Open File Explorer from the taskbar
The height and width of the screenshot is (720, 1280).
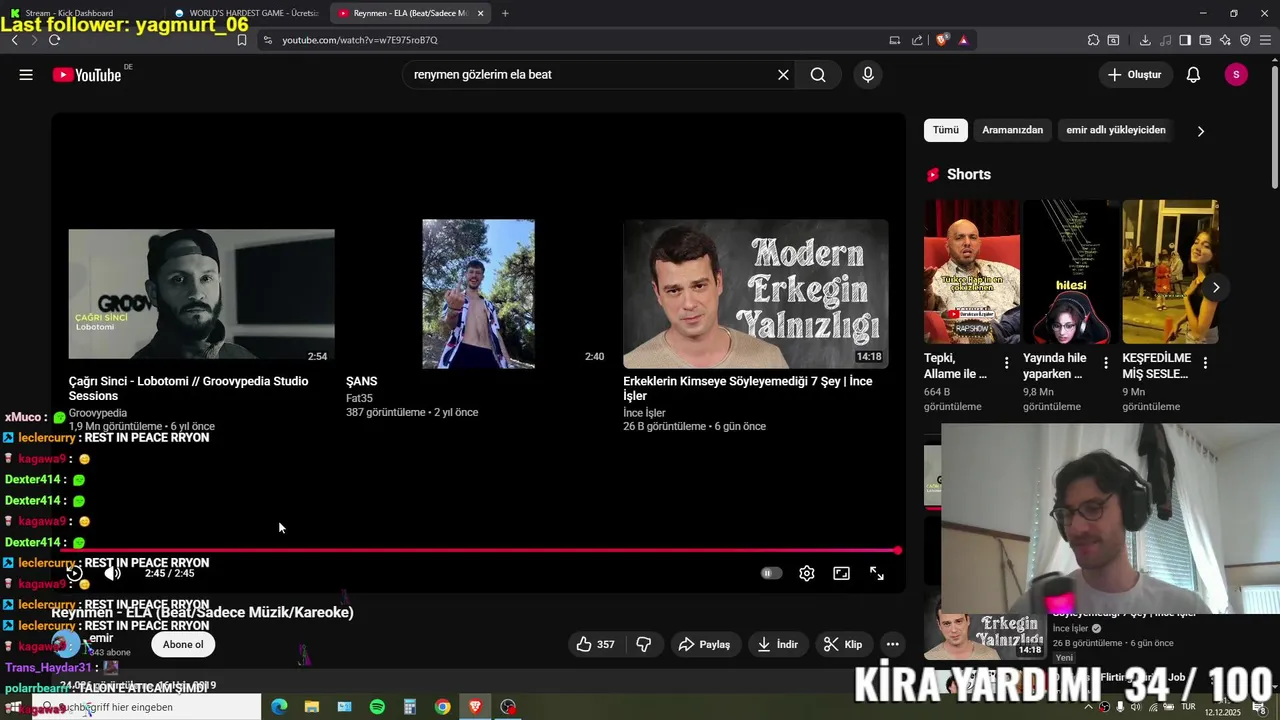click(311, 707)
